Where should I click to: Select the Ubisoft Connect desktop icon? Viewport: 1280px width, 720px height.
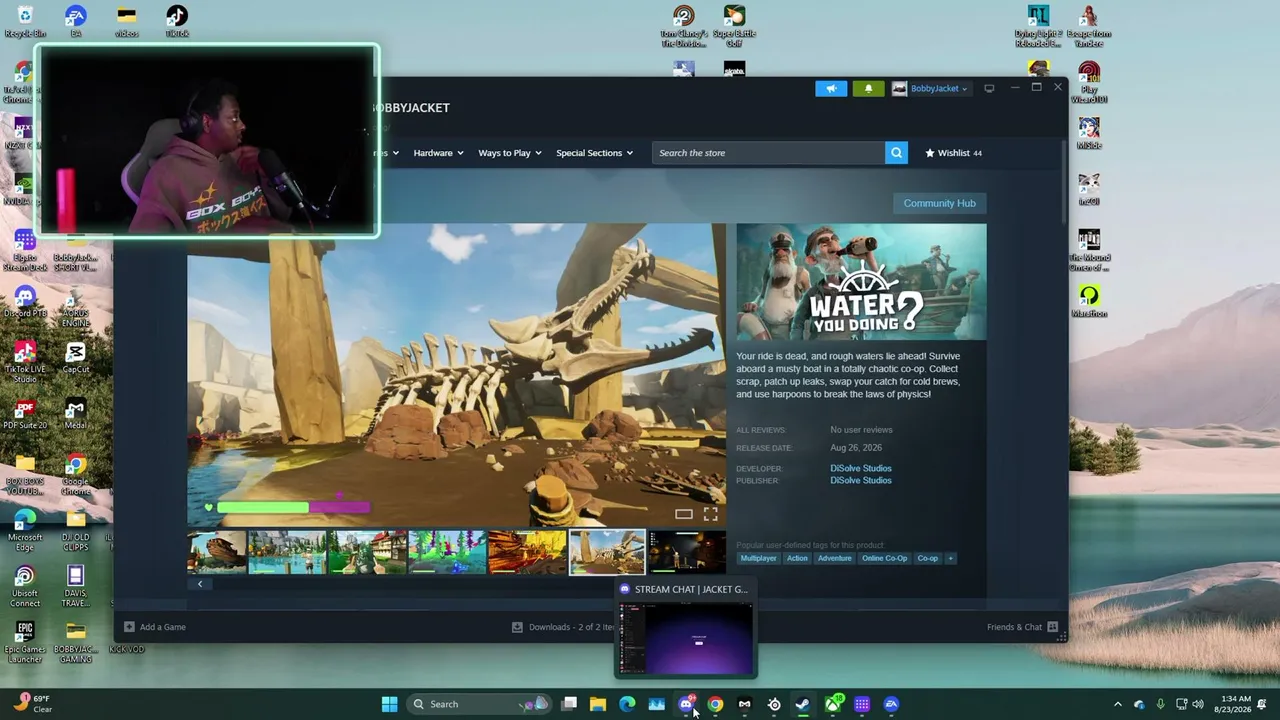click(25, 585)
